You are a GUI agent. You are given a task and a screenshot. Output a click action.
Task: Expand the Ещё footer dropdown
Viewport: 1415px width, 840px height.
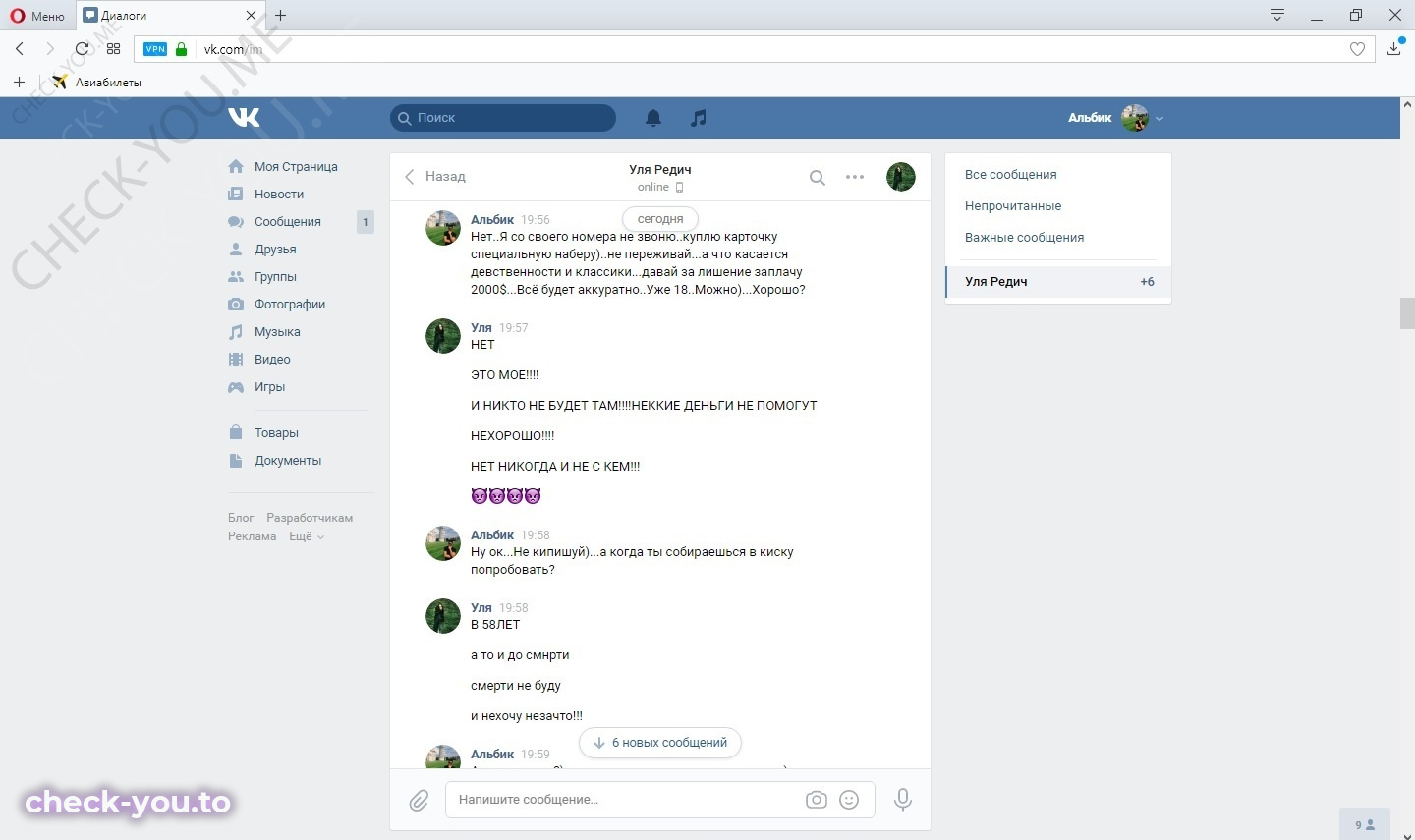306,536
